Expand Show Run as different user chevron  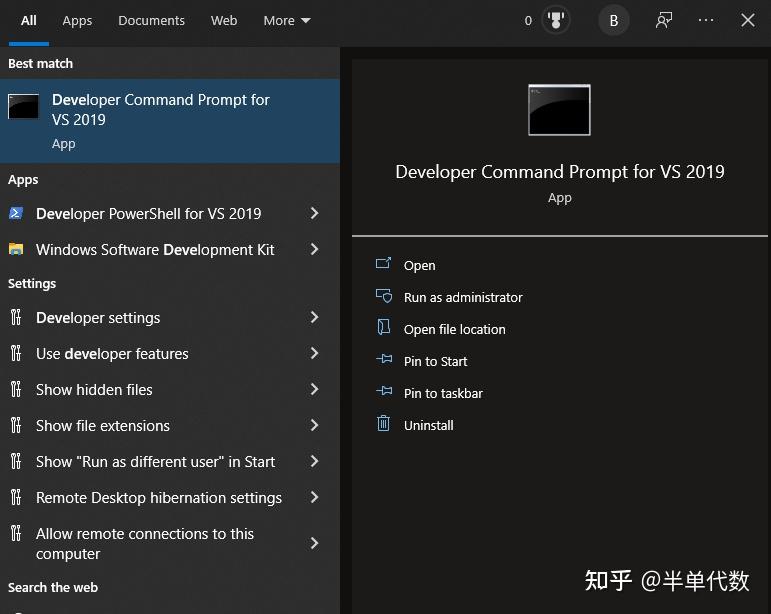(x=315, y=461)
